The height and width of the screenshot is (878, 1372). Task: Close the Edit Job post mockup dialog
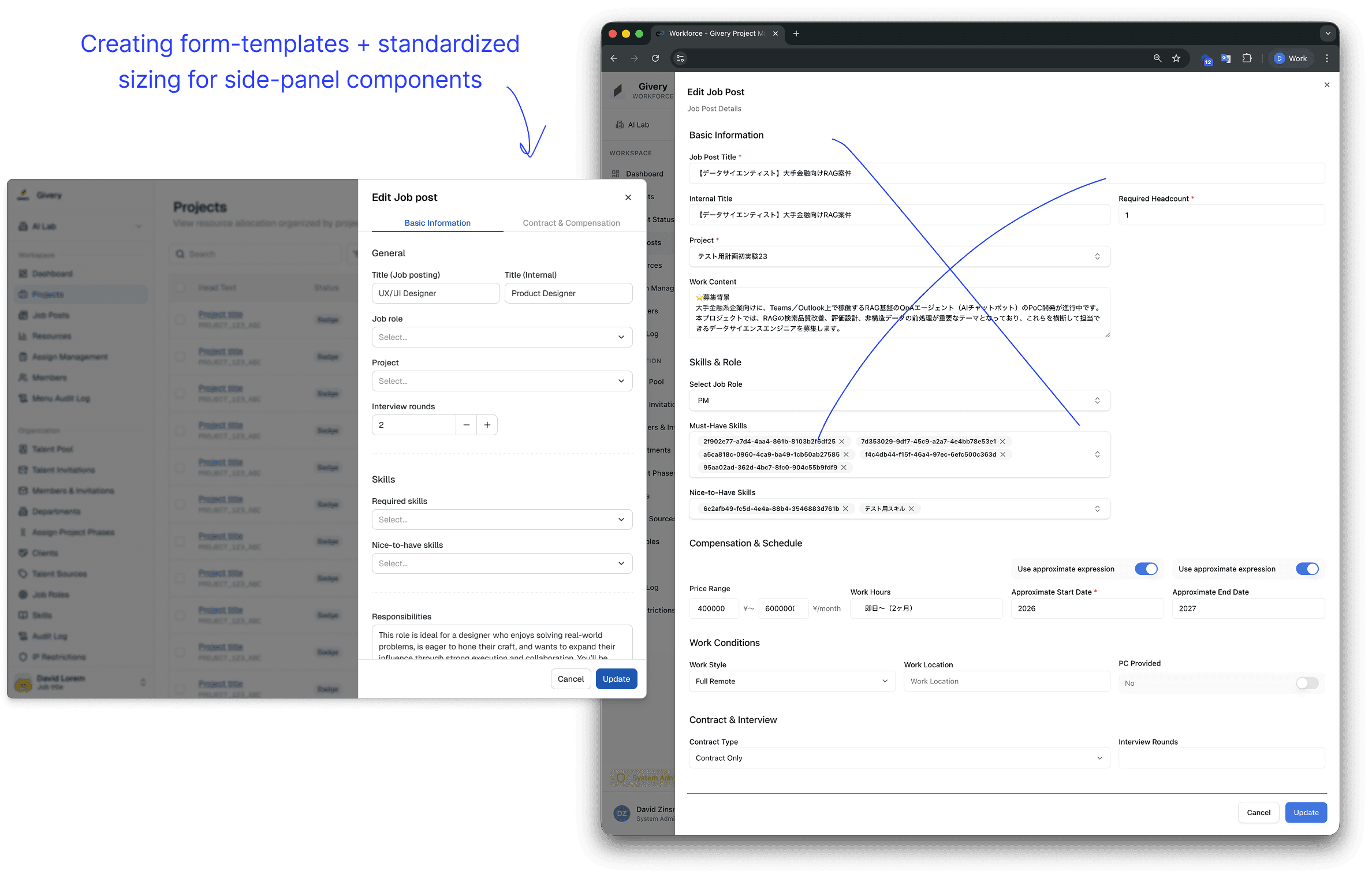click(628, 197)
